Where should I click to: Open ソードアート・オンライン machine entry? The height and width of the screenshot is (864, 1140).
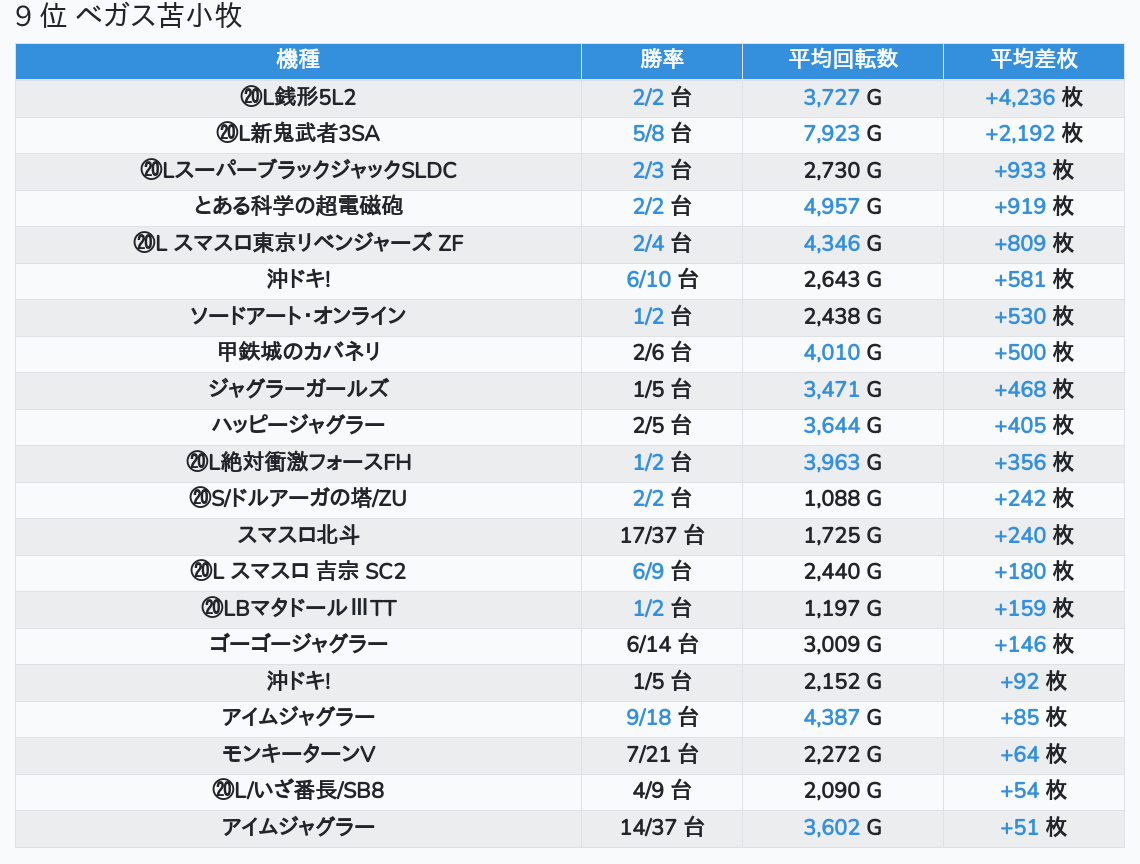pyautogui.click(x=298, y=316)
